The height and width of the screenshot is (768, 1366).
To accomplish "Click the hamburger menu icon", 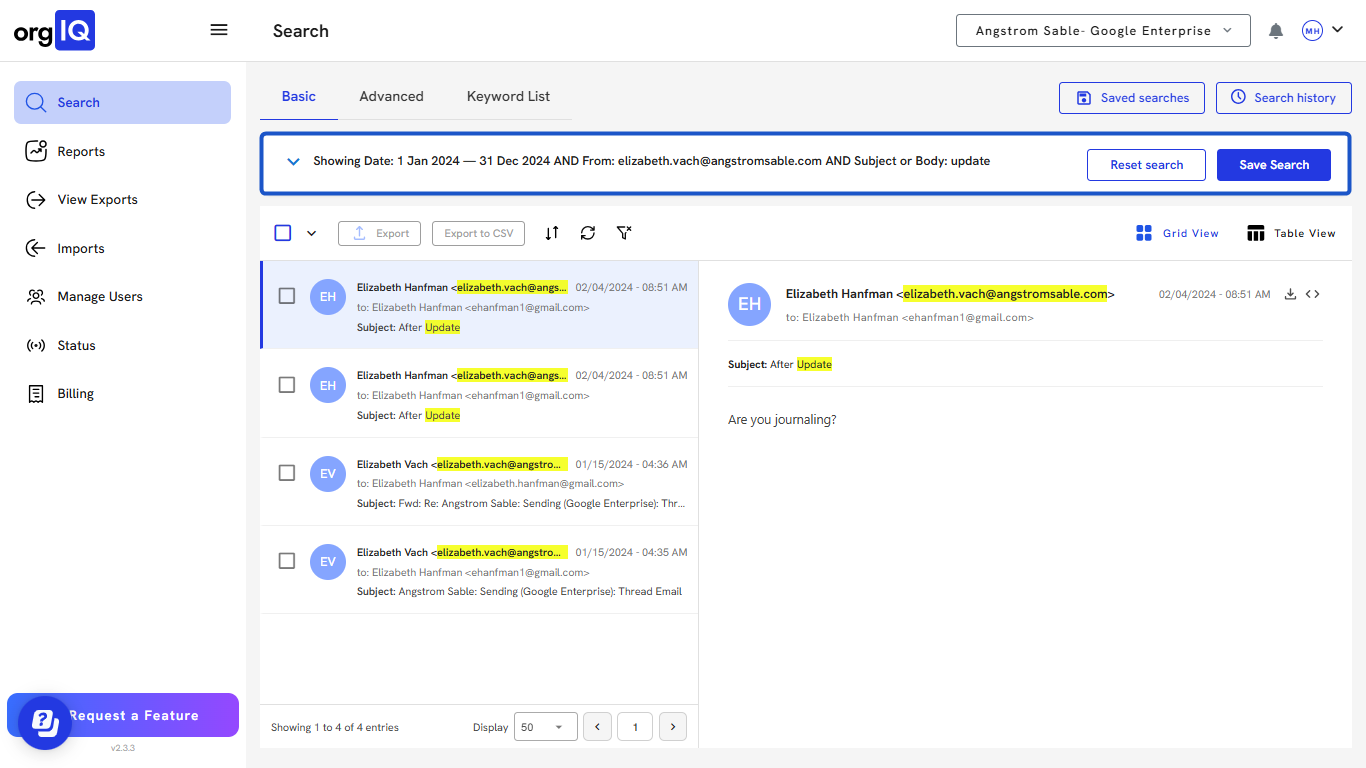I will click(x=219, y=30).
